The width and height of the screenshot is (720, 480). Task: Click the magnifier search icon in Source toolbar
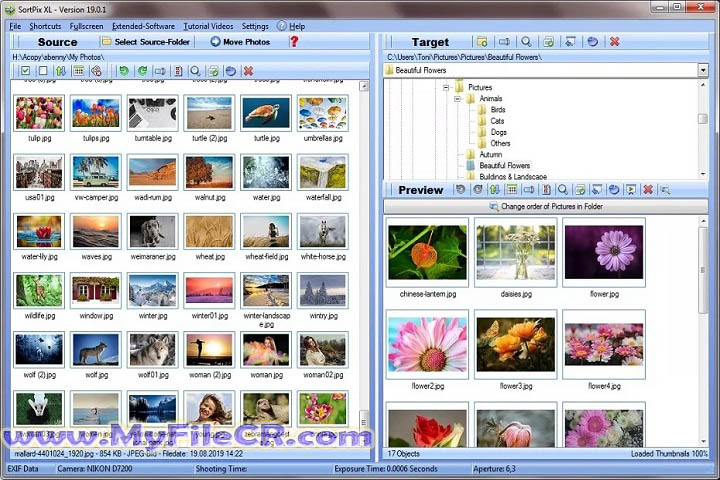coord(196,71)
